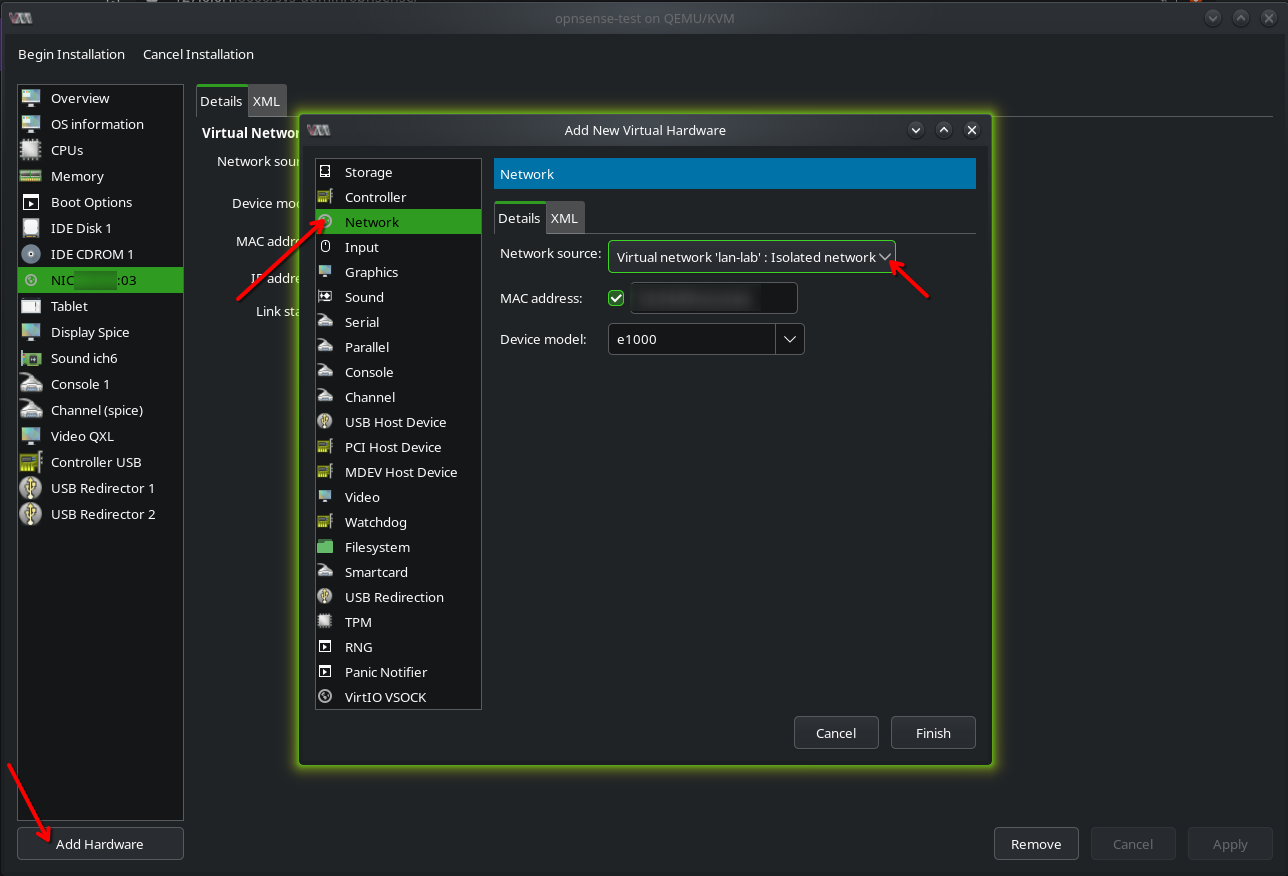Click the MAC address text field

pos(713,298)
